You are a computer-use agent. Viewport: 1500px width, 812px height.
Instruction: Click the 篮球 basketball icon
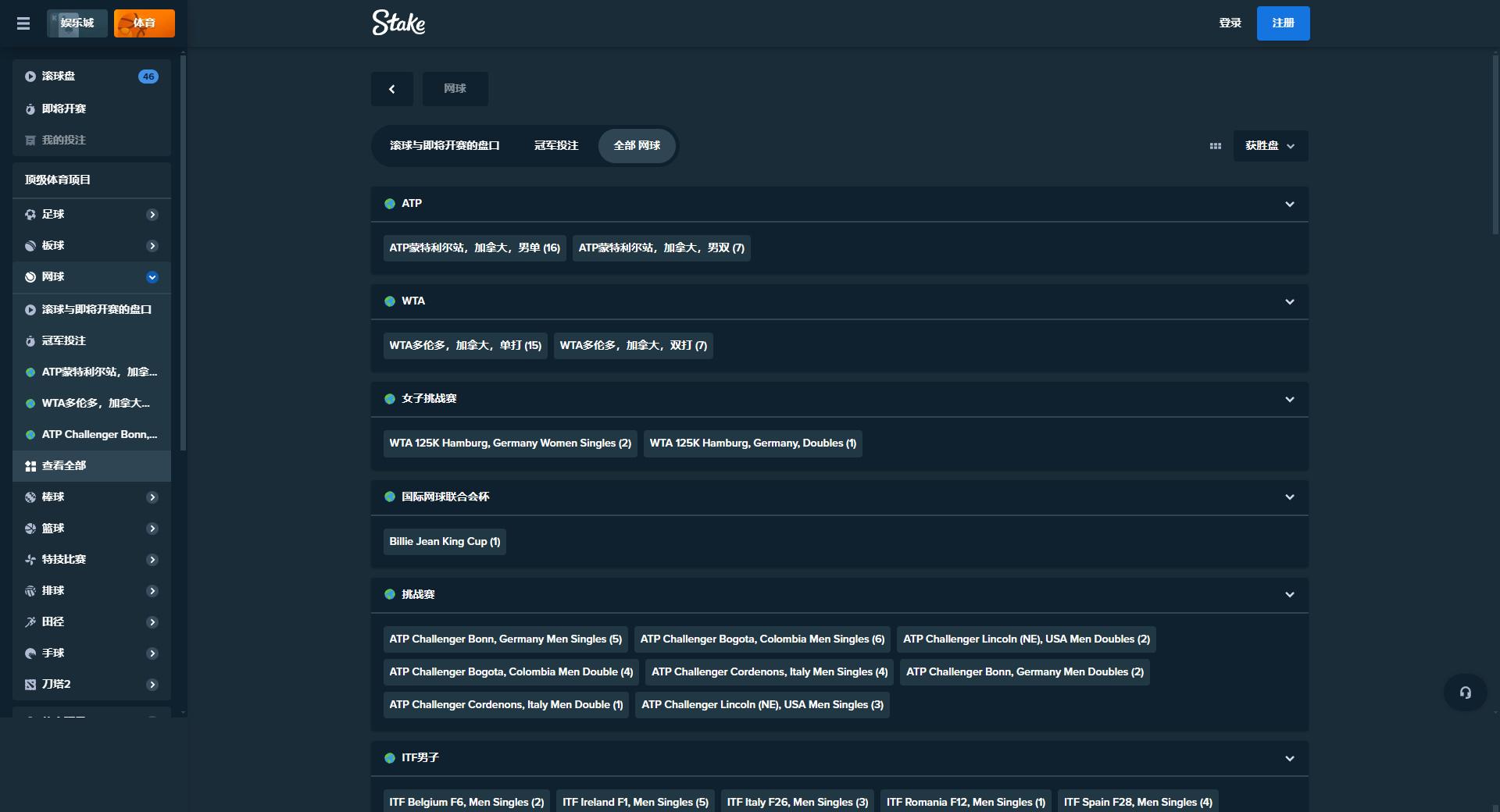(x=30, y=529)
